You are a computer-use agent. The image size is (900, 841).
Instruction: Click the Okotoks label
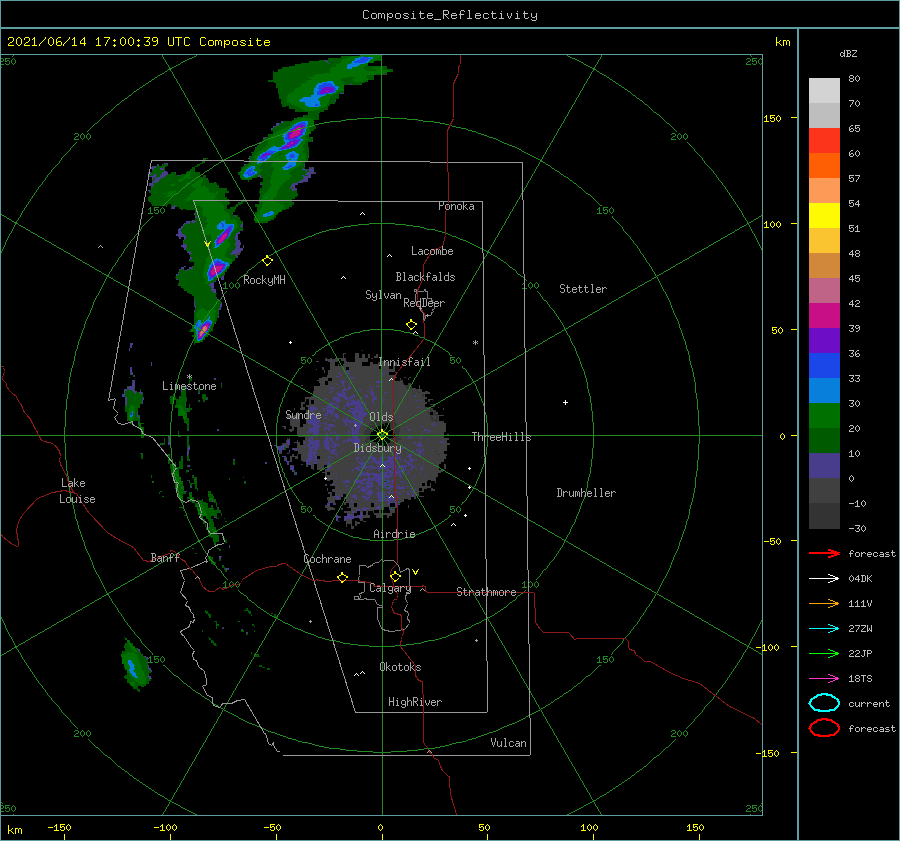401,667
